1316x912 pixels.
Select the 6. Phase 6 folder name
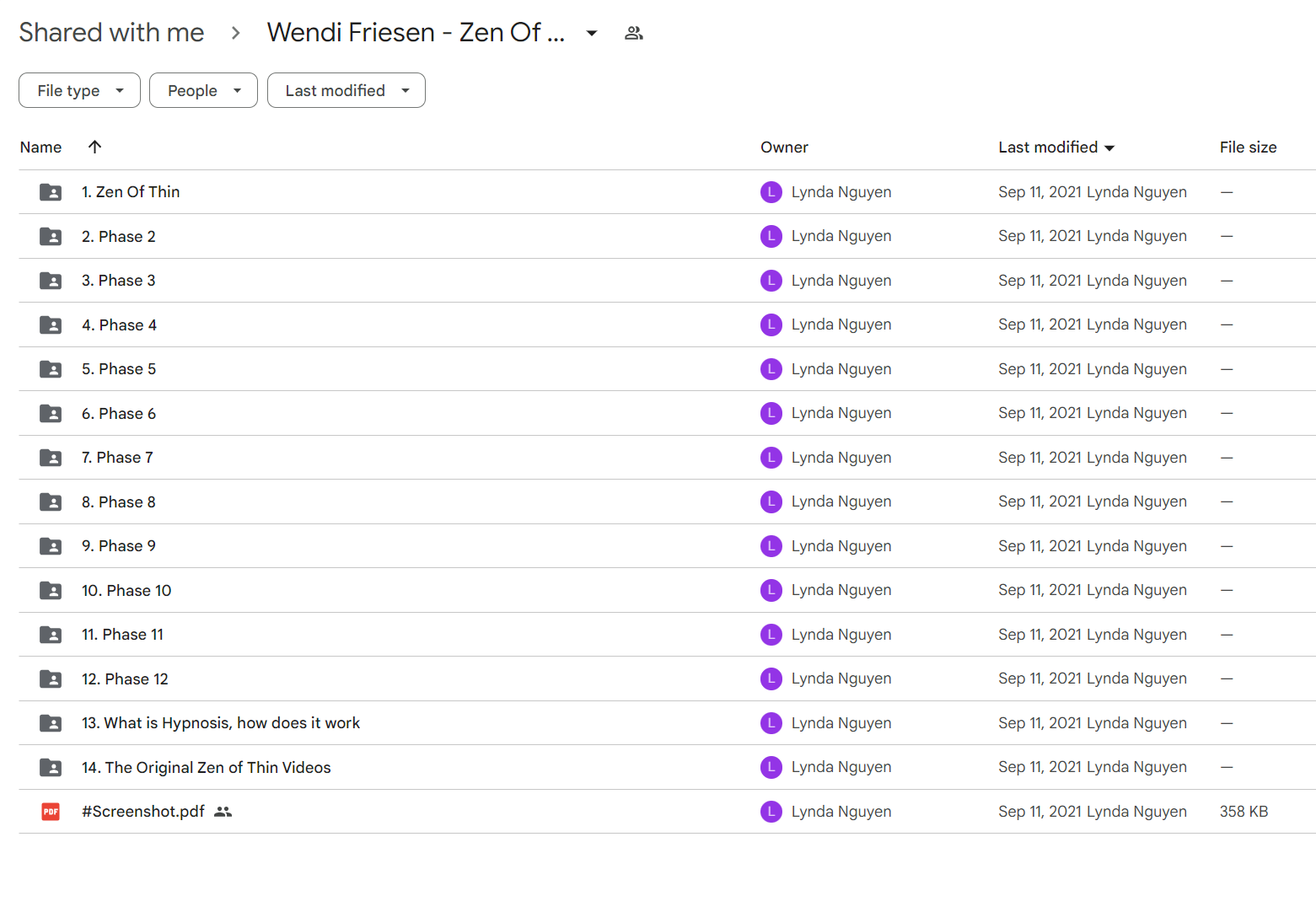pyautogui.click(x=119, y=414)
